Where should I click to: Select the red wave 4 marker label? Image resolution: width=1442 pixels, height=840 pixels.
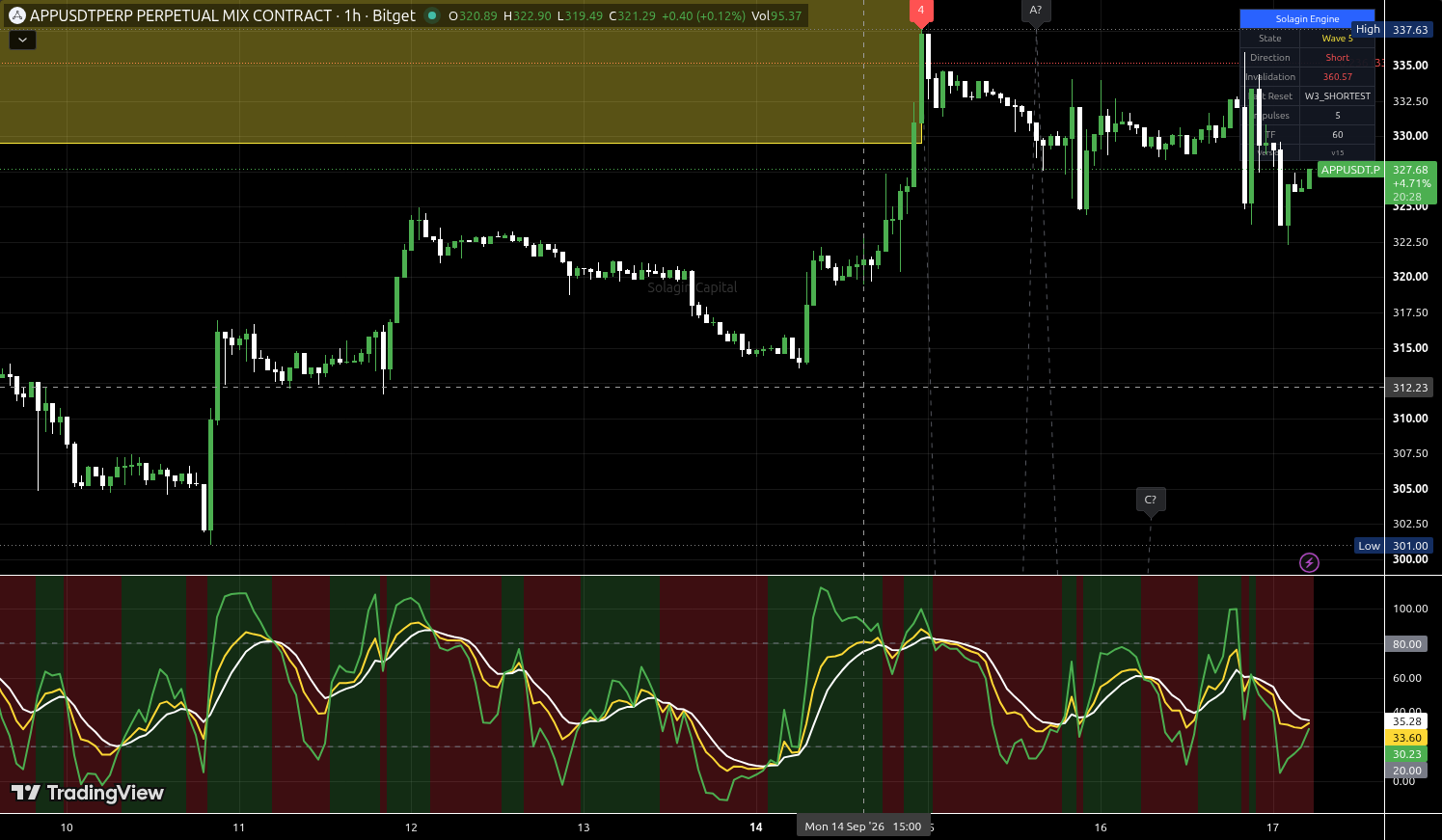(x=921, y=12)
